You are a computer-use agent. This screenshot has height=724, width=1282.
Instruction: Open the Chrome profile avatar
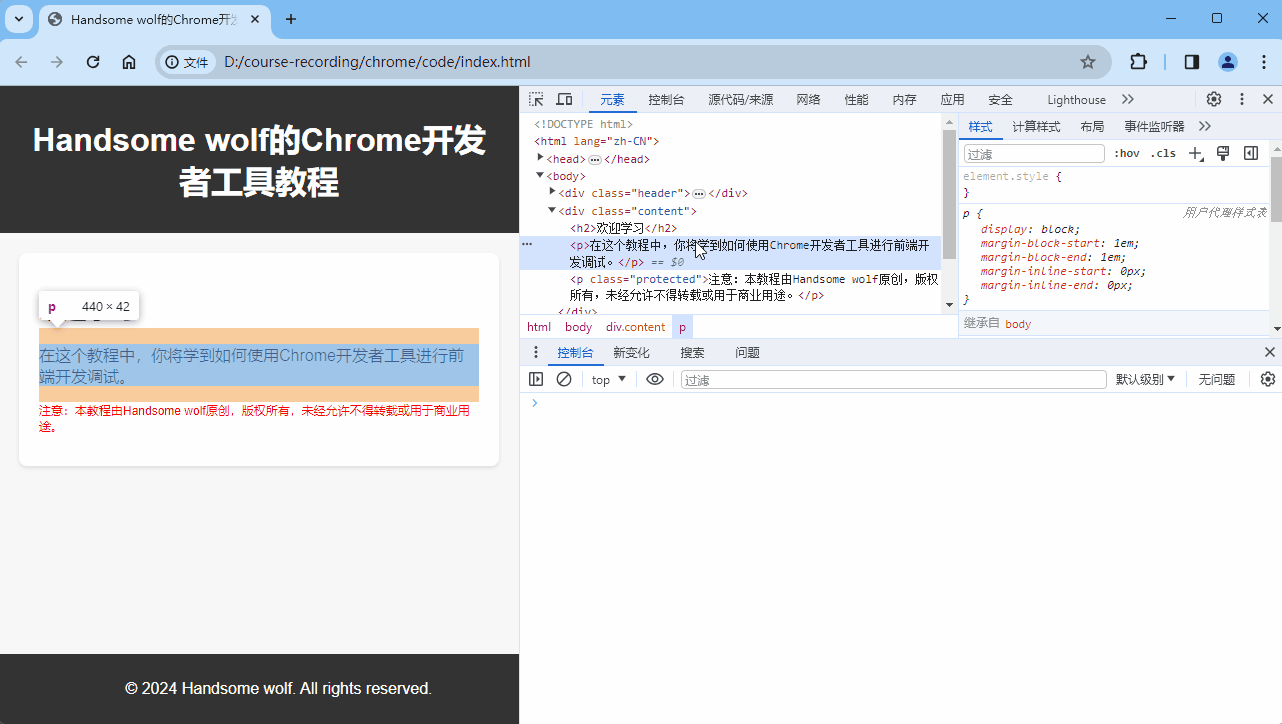pos(1227,62)
